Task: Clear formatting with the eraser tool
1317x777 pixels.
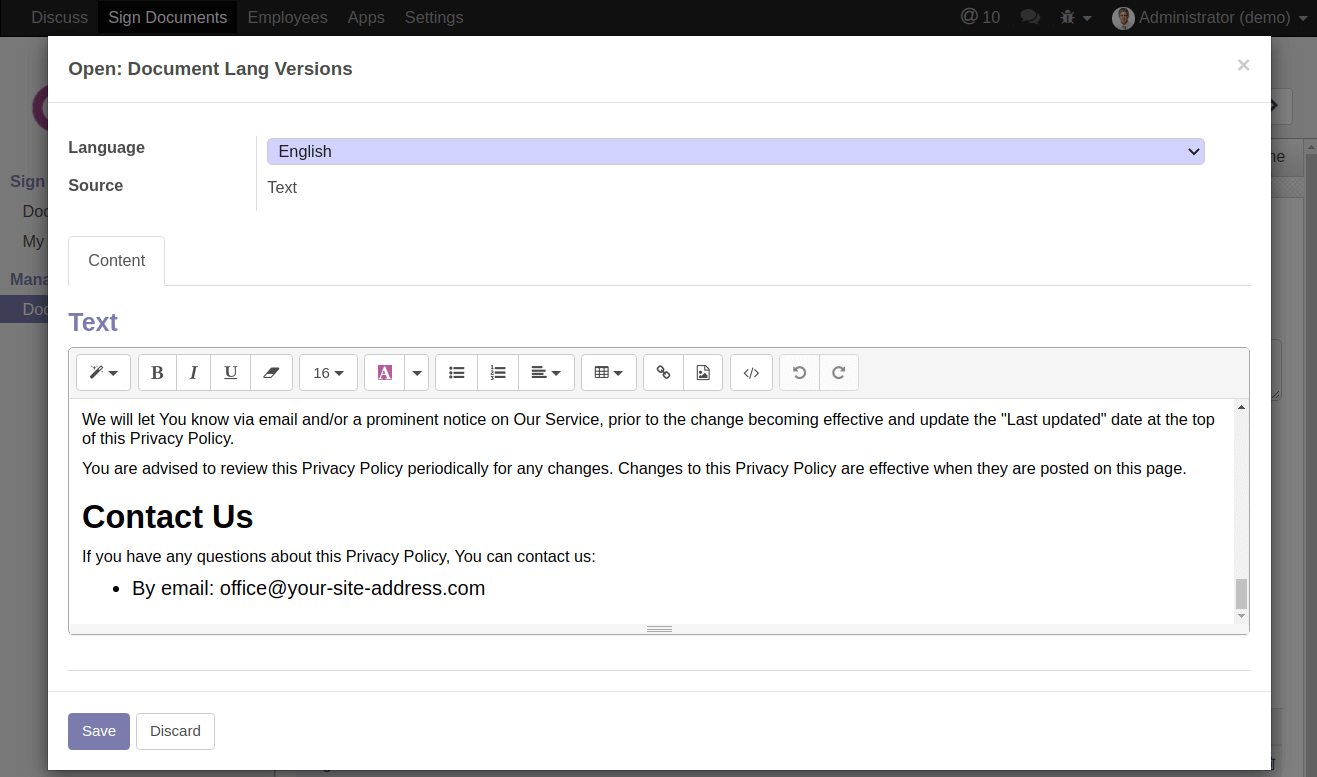Action: pos(270,372)
